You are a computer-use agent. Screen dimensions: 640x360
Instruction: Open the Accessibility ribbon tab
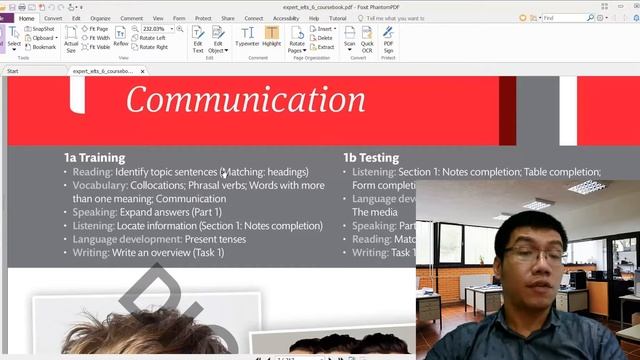pyautogui.click(x=286, y=18)
